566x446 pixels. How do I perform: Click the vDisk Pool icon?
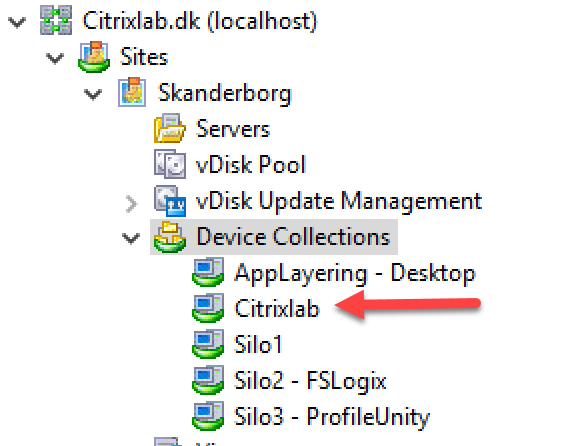coord(170,164)
